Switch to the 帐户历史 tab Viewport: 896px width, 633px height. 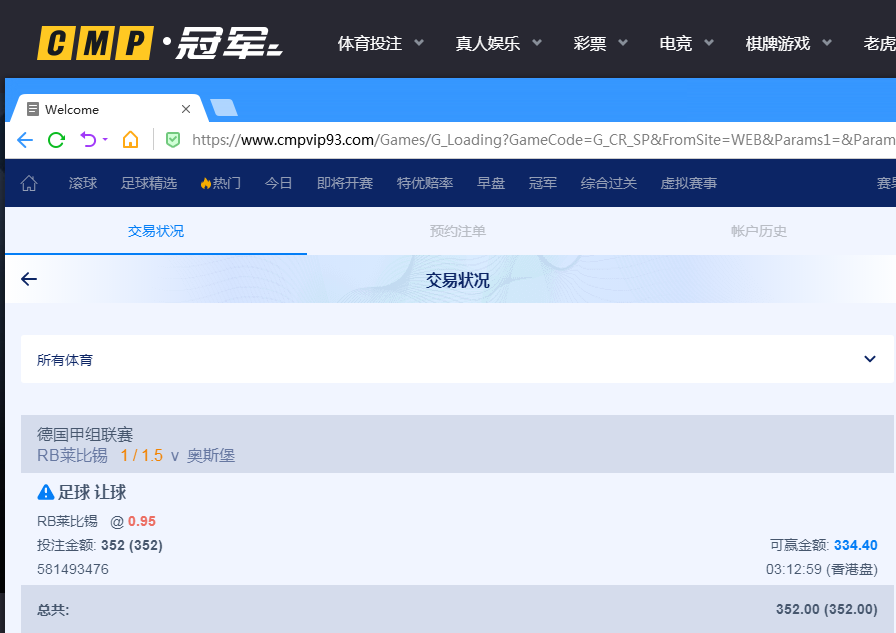tap(759, 231)
